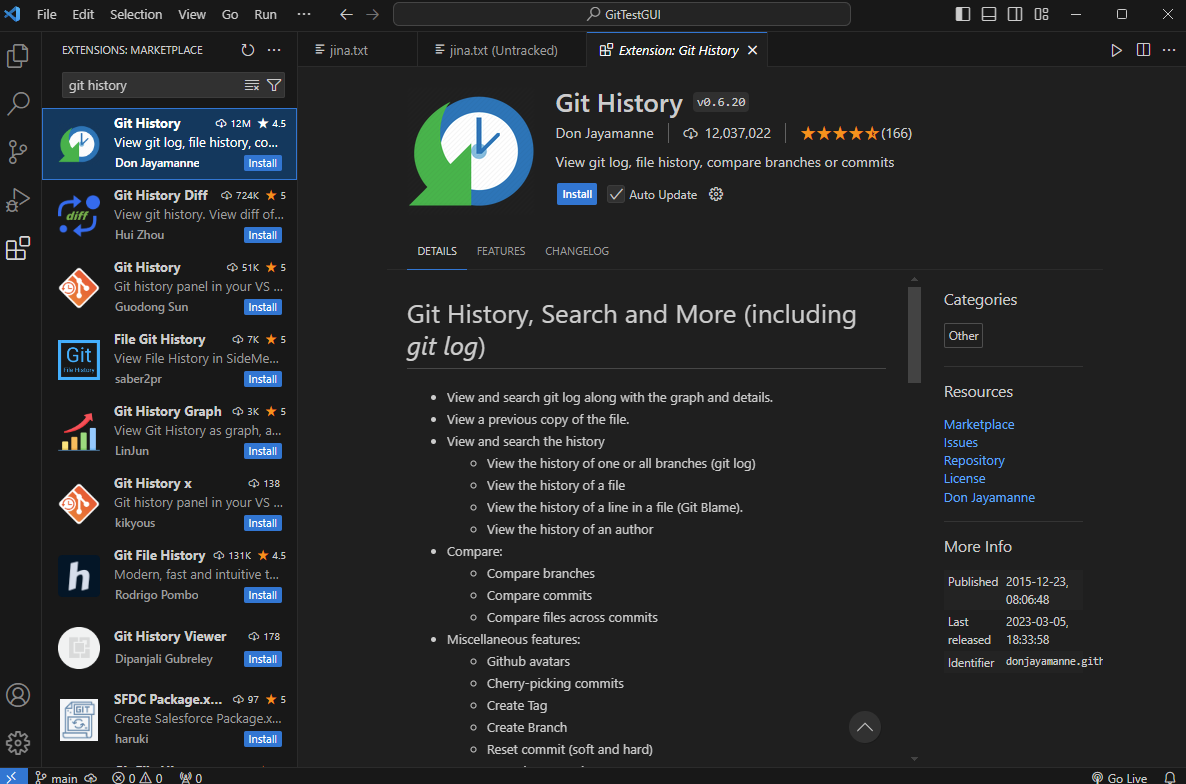Open the Manage gear in activity bar
The image size is (1186, 784).
point(18,742)
